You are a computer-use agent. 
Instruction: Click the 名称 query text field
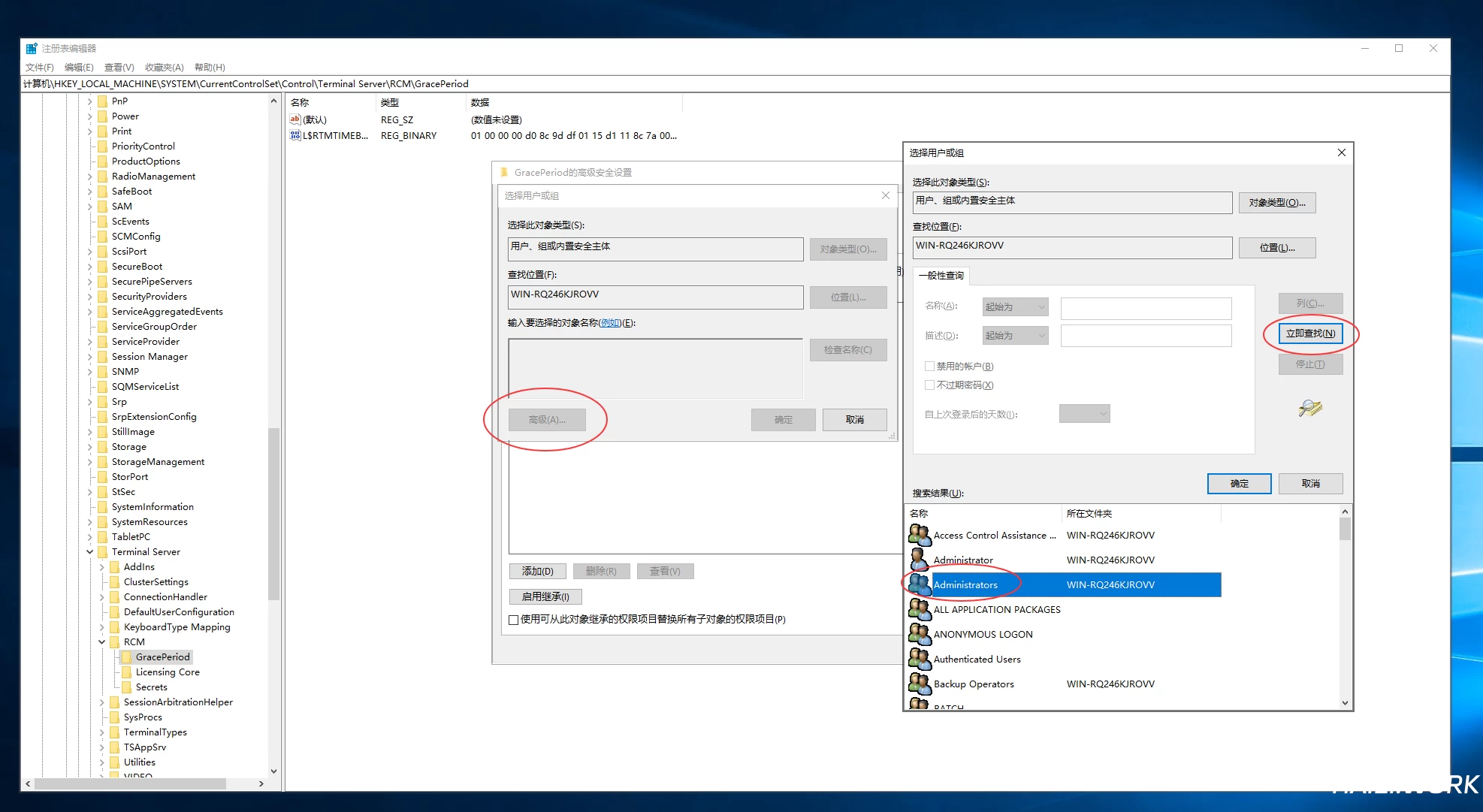click(x=1146, y=307)
